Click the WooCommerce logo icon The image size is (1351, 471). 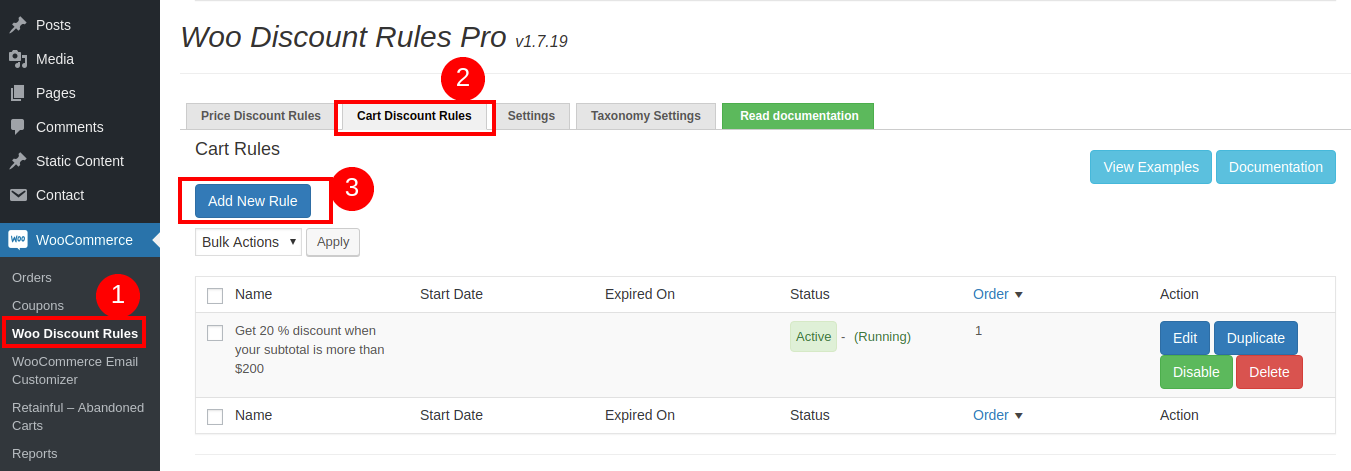coord(18,240)
